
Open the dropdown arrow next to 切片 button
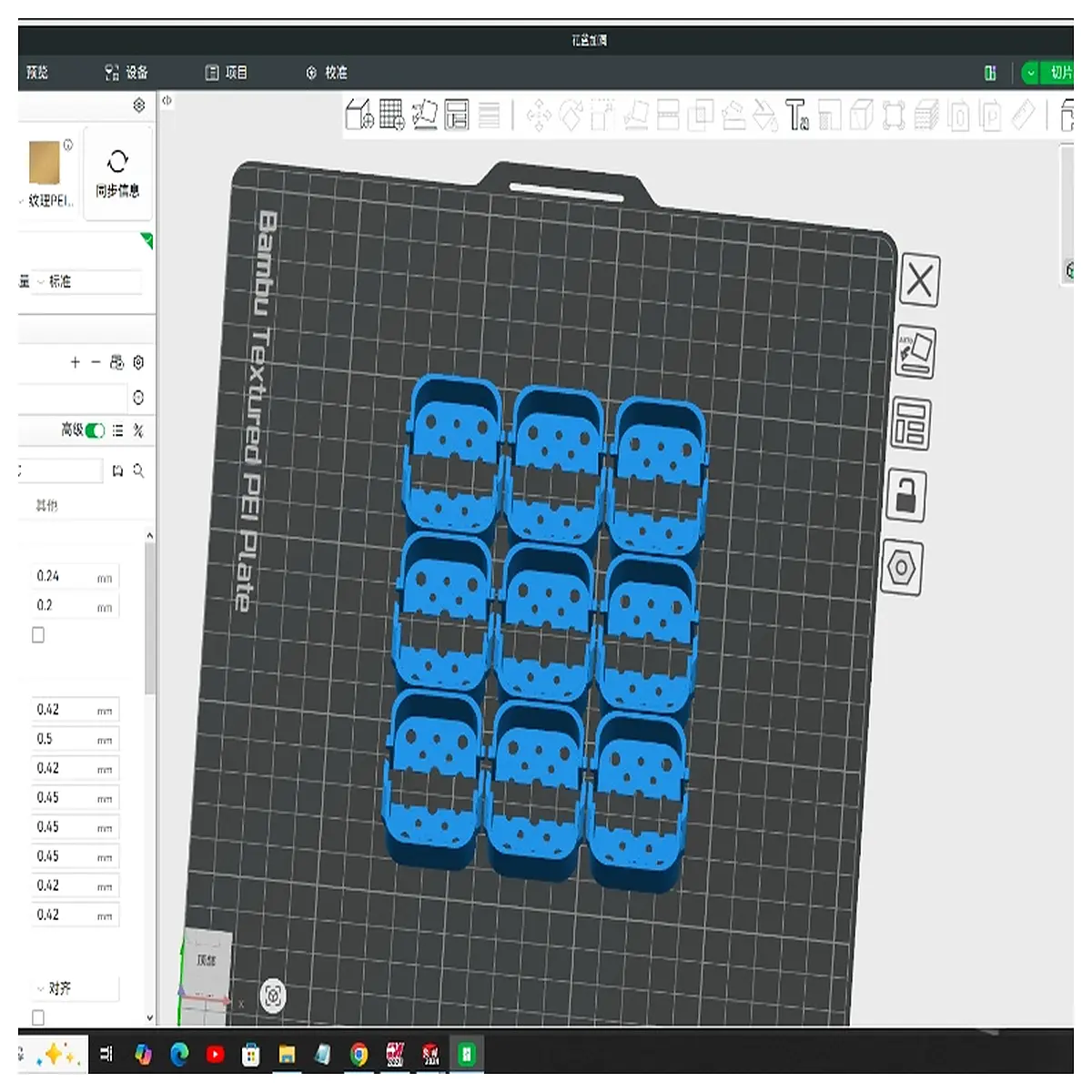click(1030, 73)
